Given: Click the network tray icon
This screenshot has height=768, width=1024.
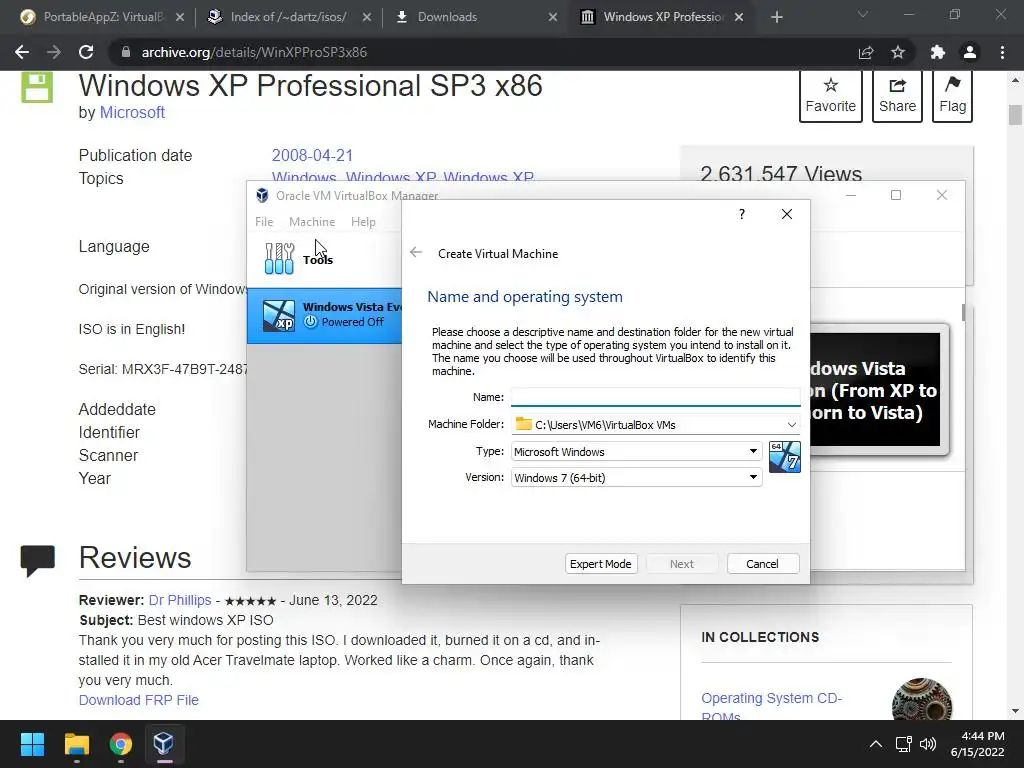Looking at the screenshot, I should pos(904,744).
